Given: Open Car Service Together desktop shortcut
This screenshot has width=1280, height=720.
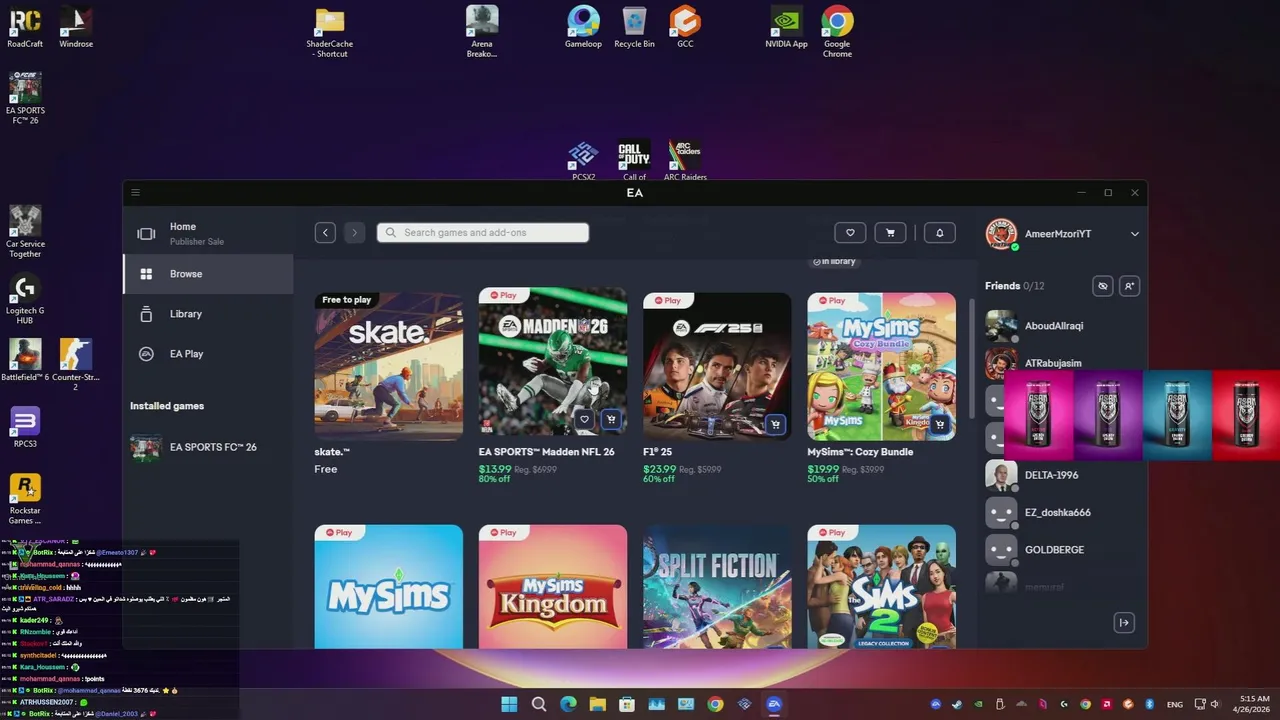Looking at the screenshot, I should coord(25,232).
